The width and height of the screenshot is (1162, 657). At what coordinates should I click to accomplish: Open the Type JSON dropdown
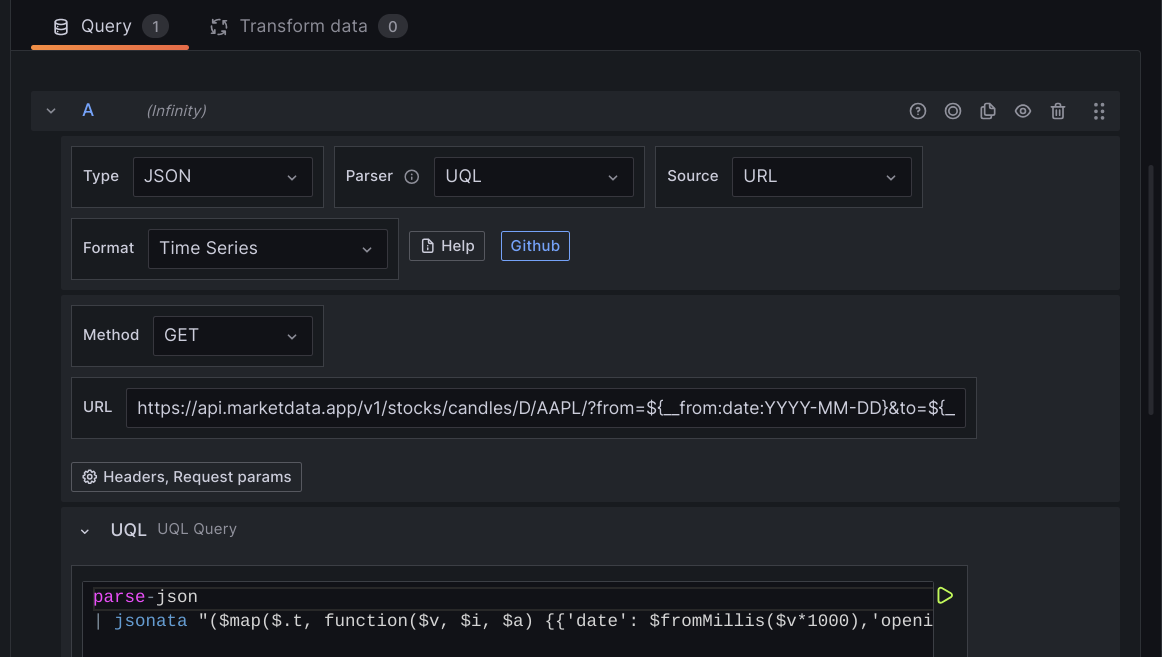point(222,176)
